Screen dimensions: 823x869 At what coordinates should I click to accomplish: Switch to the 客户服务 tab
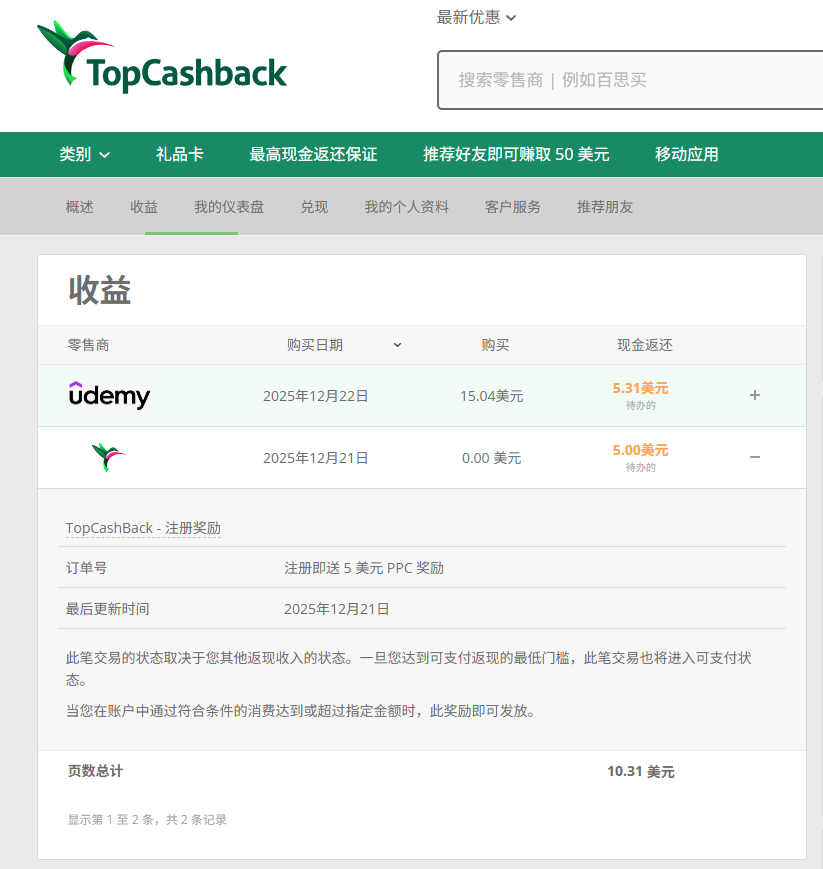pyautogui.click(x=513, y=207)
